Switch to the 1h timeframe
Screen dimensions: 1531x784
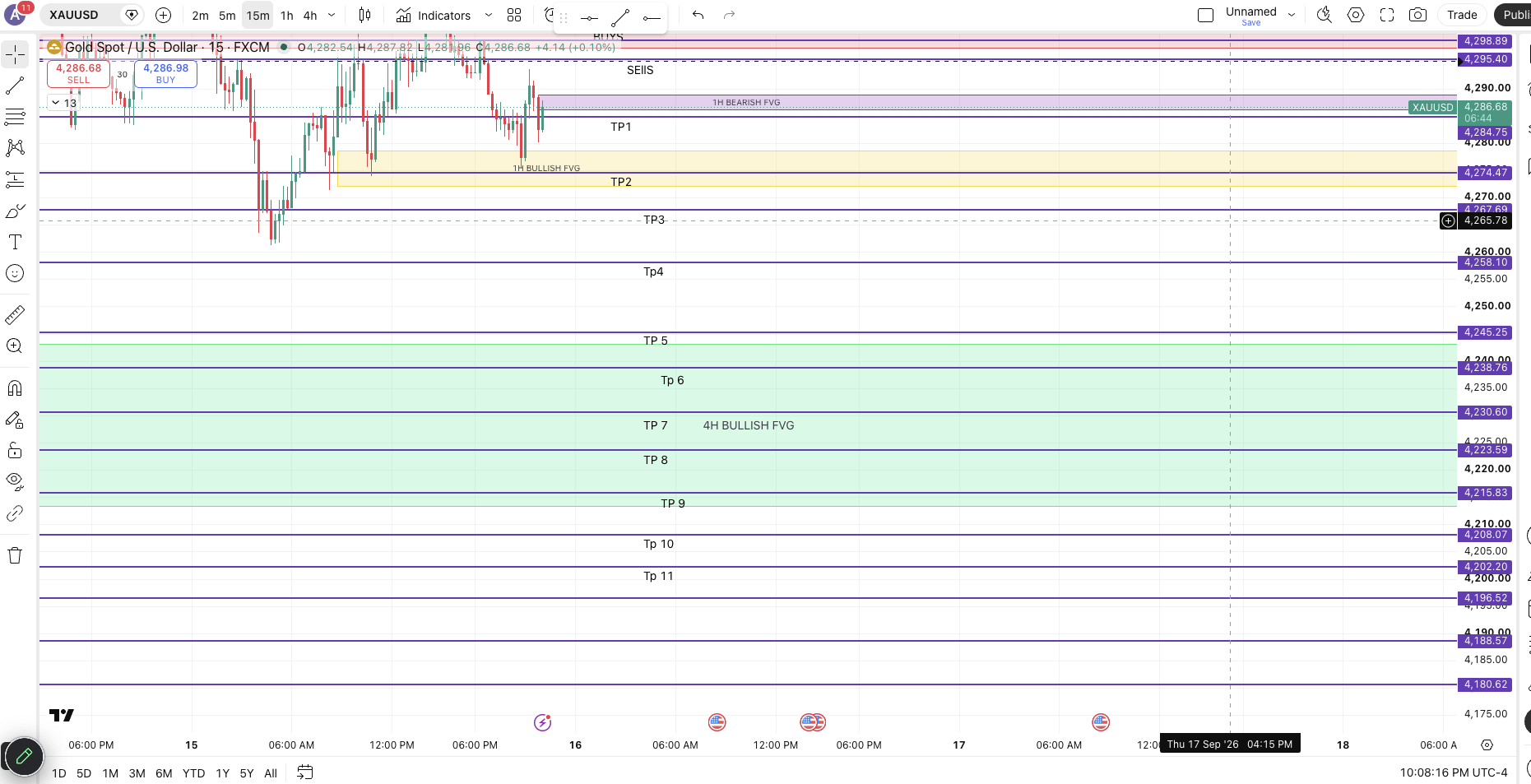[287, 16]
